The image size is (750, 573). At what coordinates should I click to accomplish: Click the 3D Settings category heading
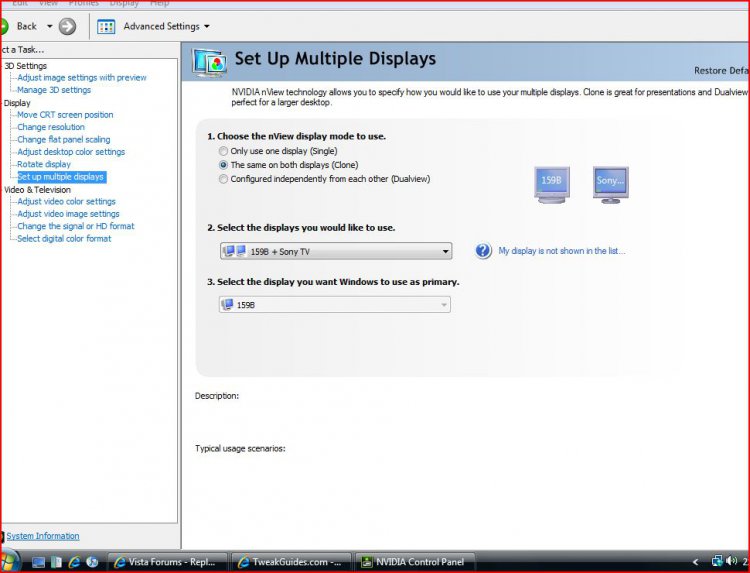pyautogui.click(x=26, y=66)
